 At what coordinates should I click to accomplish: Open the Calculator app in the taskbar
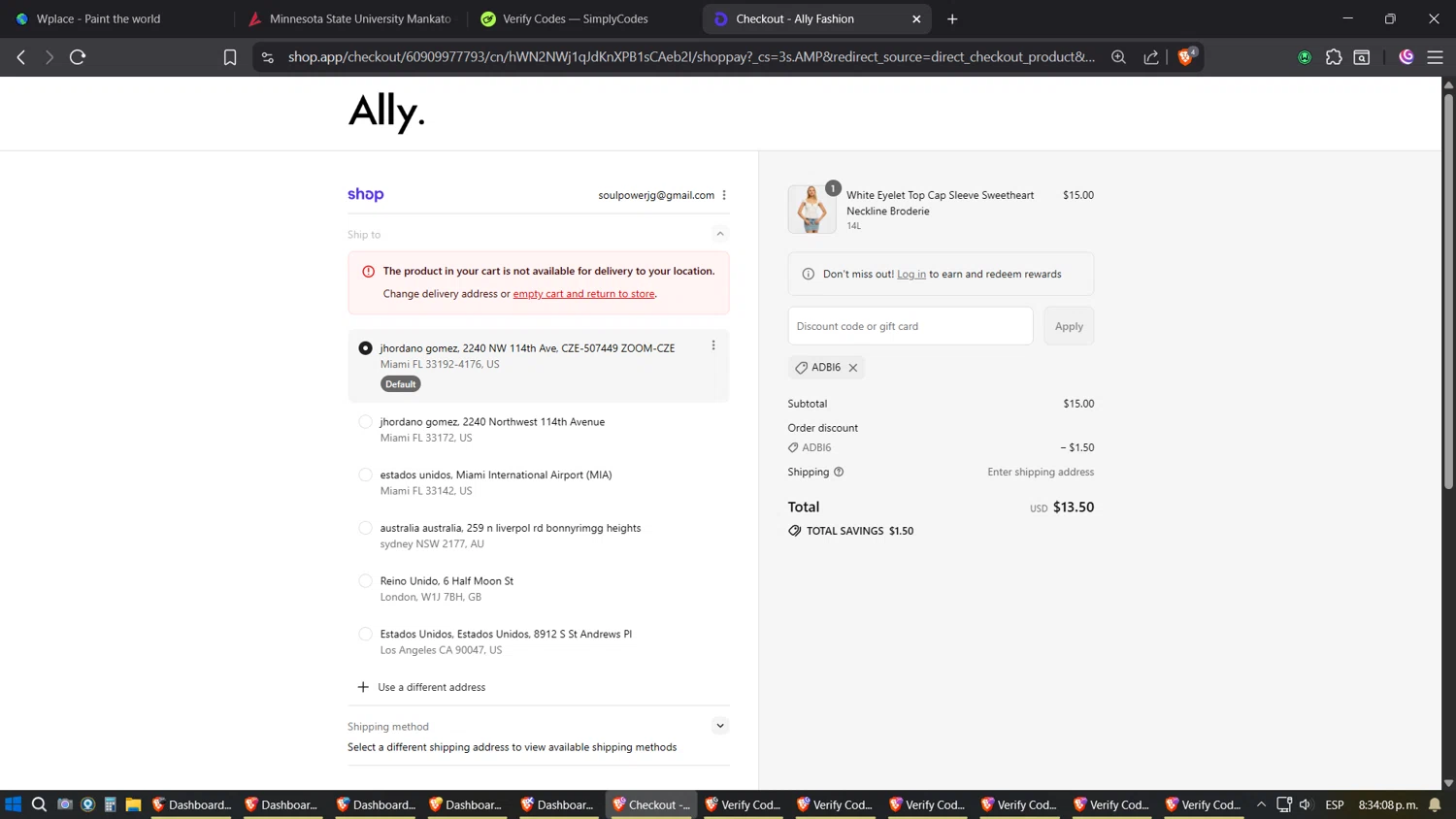tap(111, 804)
